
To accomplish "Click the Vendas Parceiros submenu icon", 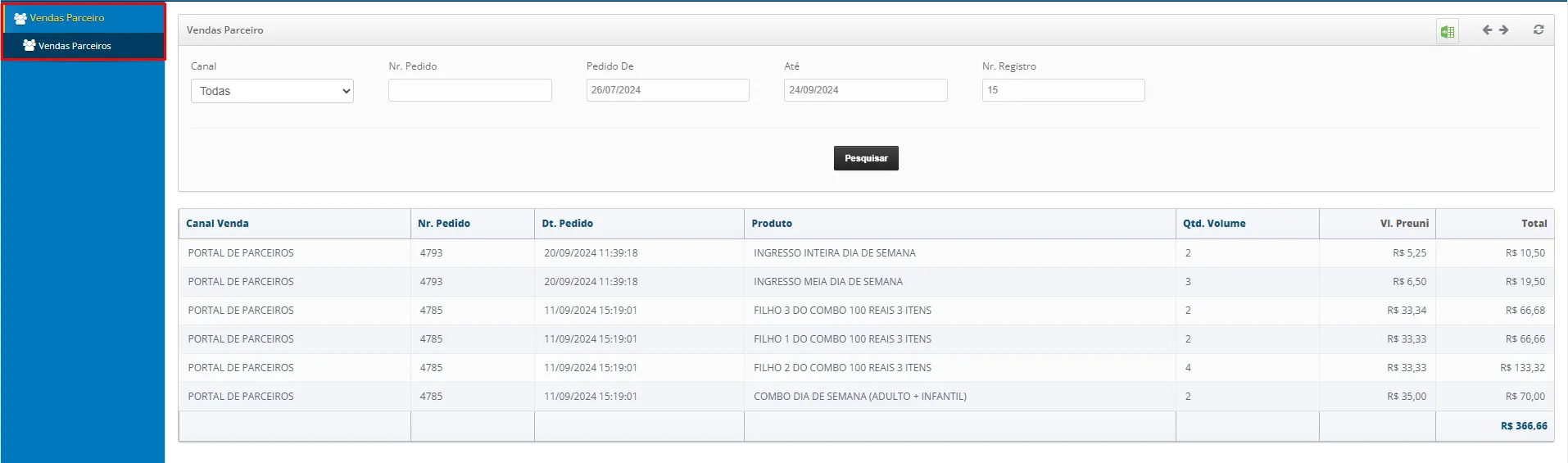I will (29, 46).
